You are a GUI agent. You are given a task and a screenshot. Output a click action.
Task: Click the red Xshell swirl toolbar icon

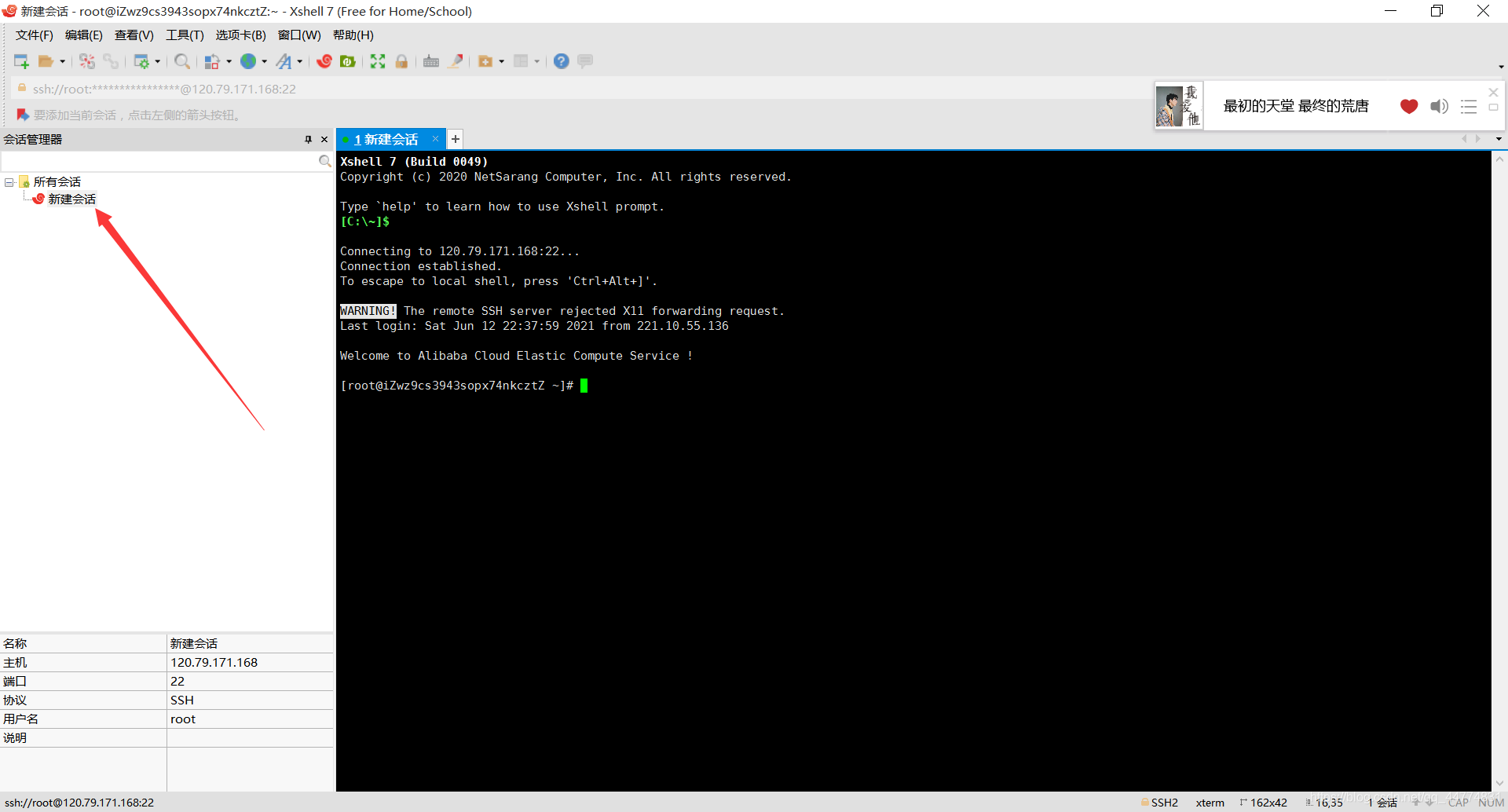(x=324, y=61)
